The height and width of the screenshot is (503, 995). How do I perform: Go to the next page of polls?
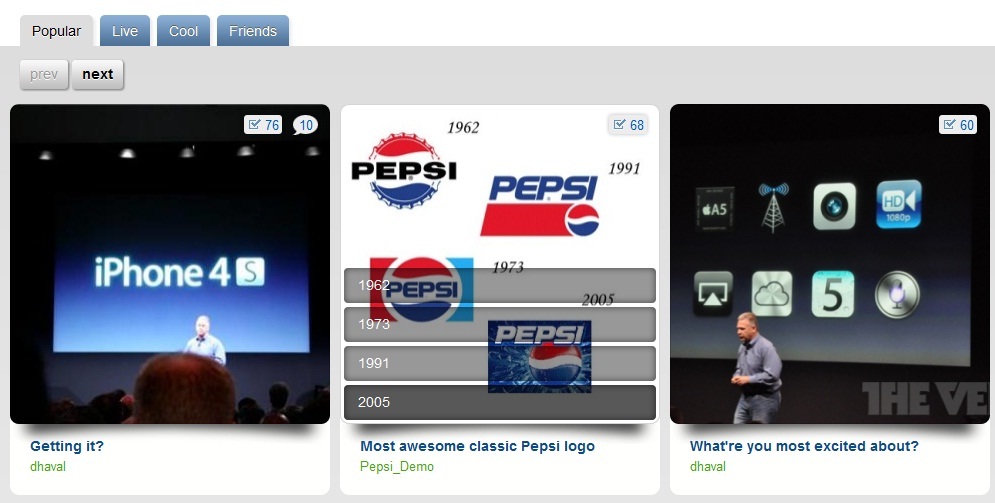coord(98,74)
